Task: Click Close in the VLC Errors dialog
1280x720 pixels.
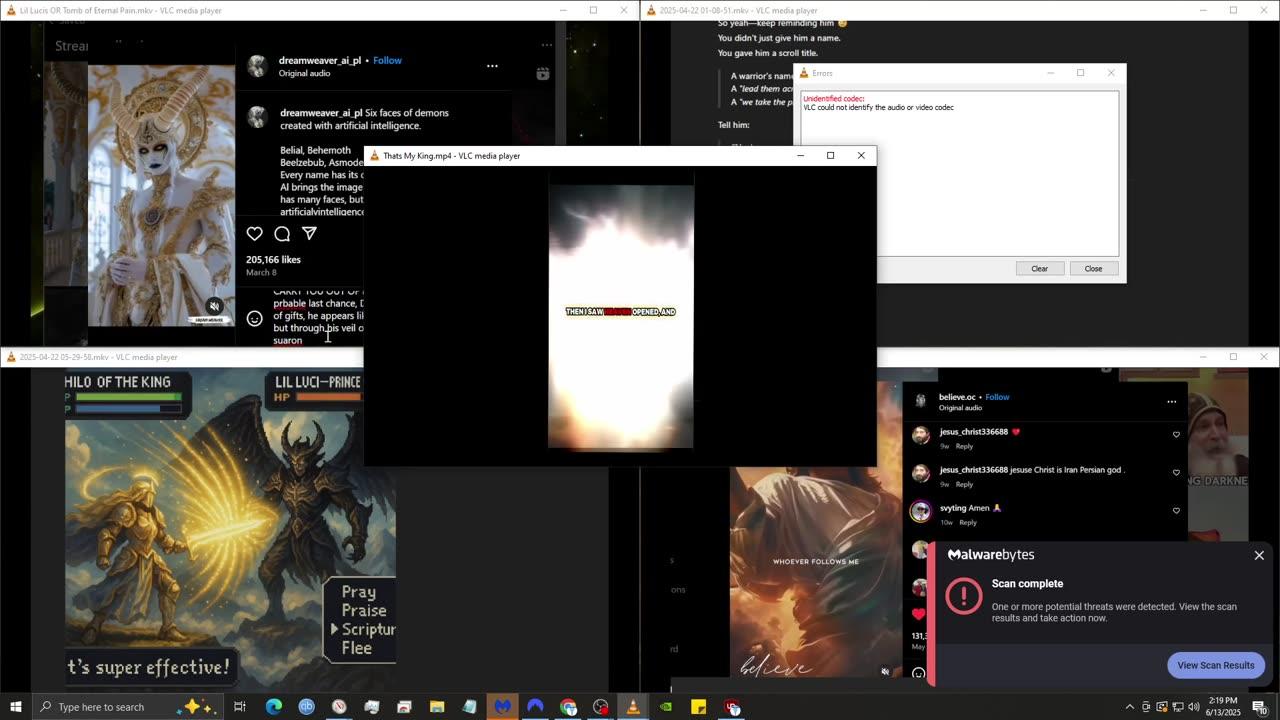Action: coord(1093,268)
